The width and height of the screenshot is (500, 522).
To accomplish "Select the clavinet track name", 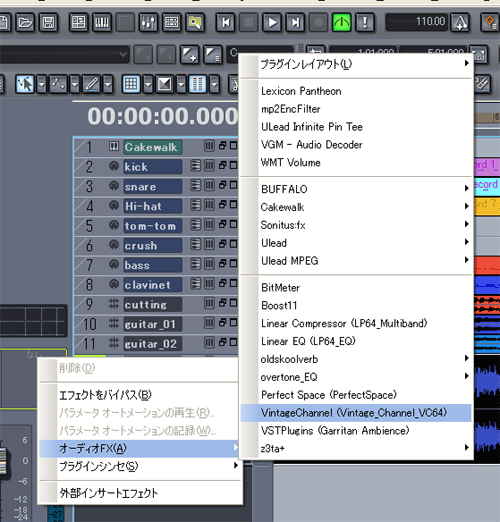I will pyautogui.click(x=152, y=285).
